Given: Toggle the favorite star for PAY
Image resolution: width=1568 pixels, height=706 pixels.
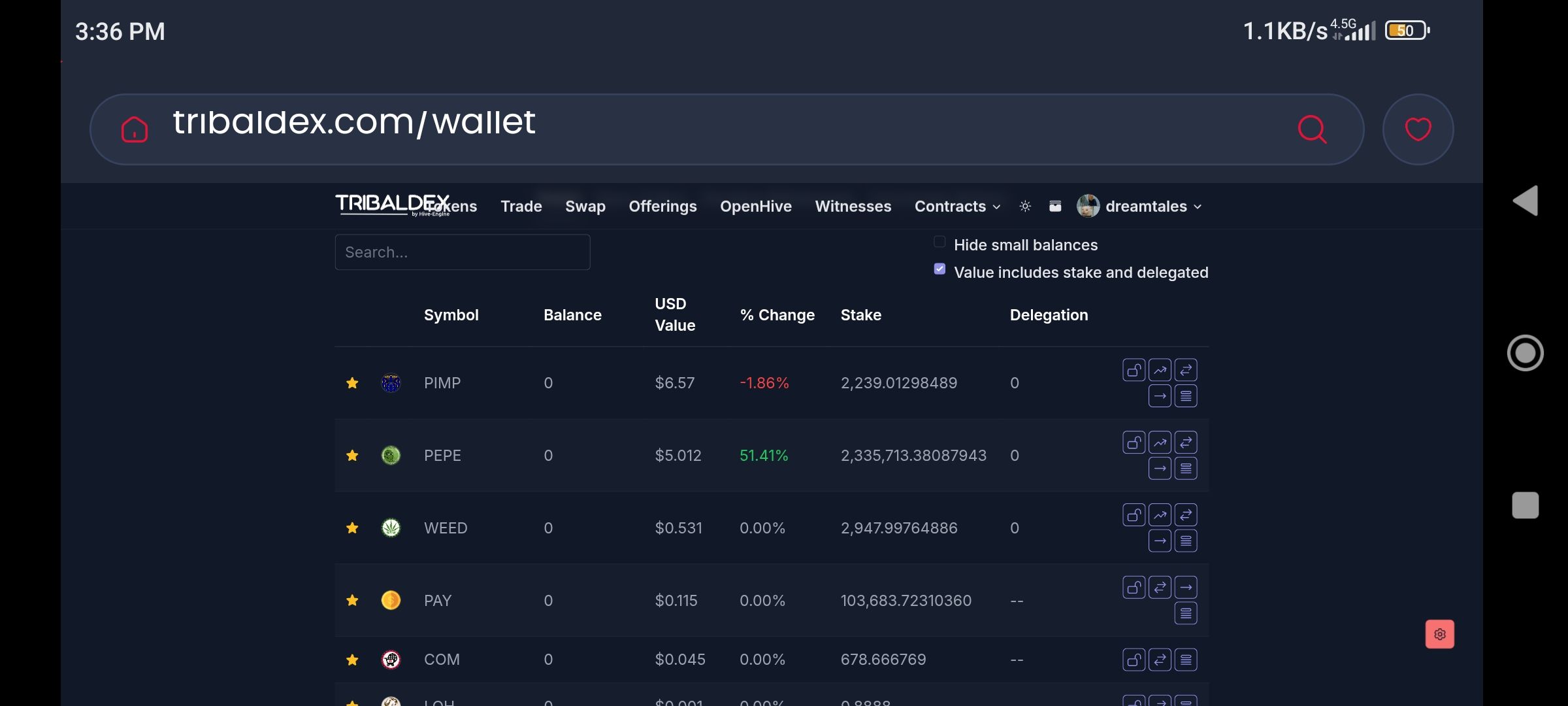Looking at the screenshot, I should (352, 601).
